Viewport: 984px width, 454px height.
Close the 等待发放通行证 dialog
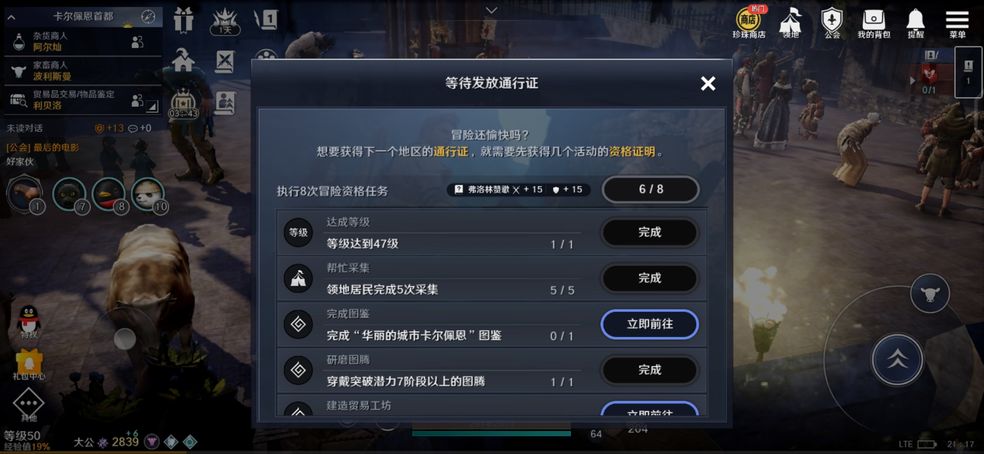click(708, 84)
